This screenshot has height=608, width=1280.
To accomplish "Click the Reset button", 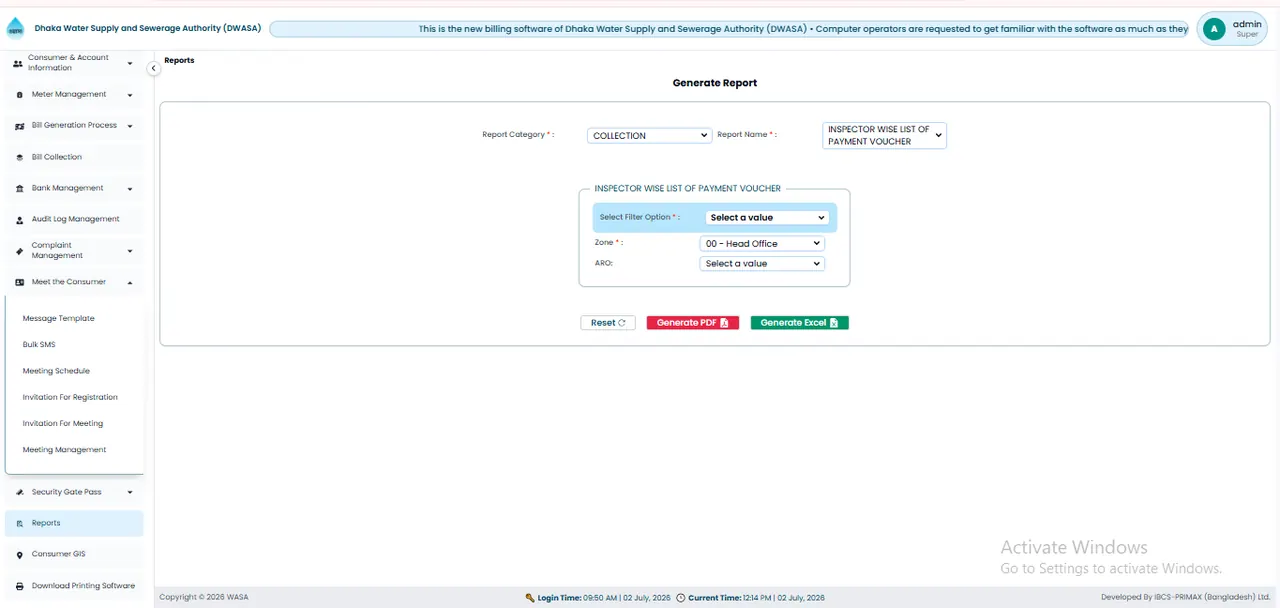I will click(x=608, y=323).
